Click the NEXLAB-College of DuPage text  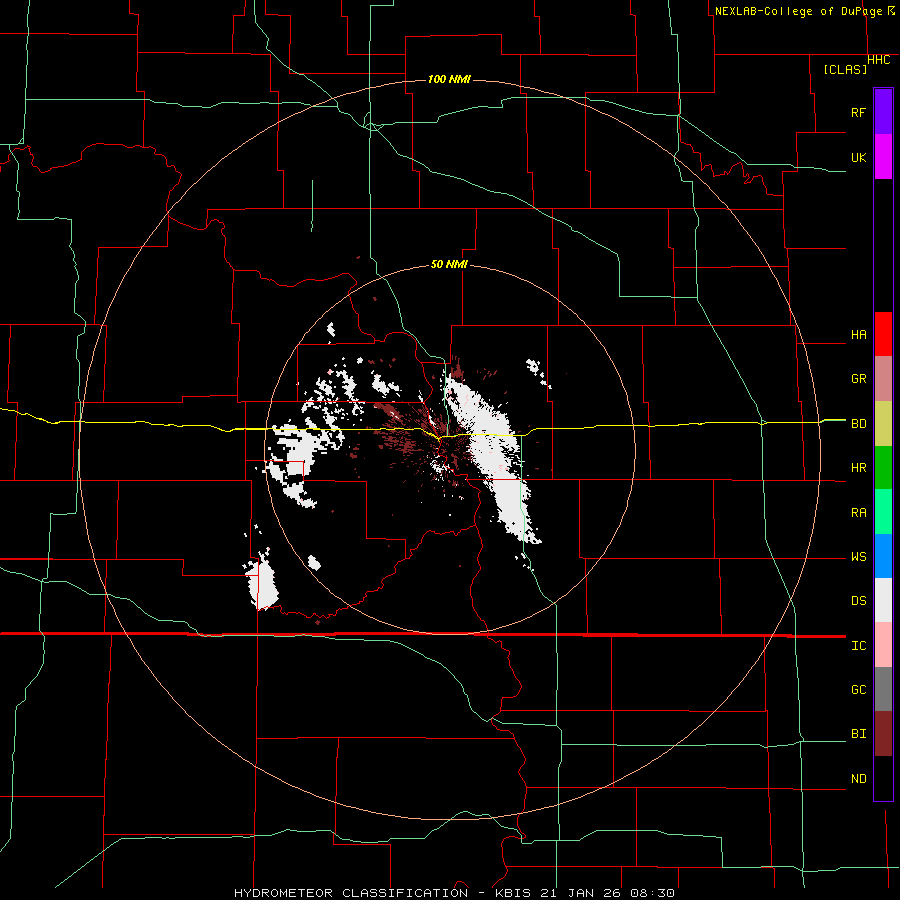point(798,11)
